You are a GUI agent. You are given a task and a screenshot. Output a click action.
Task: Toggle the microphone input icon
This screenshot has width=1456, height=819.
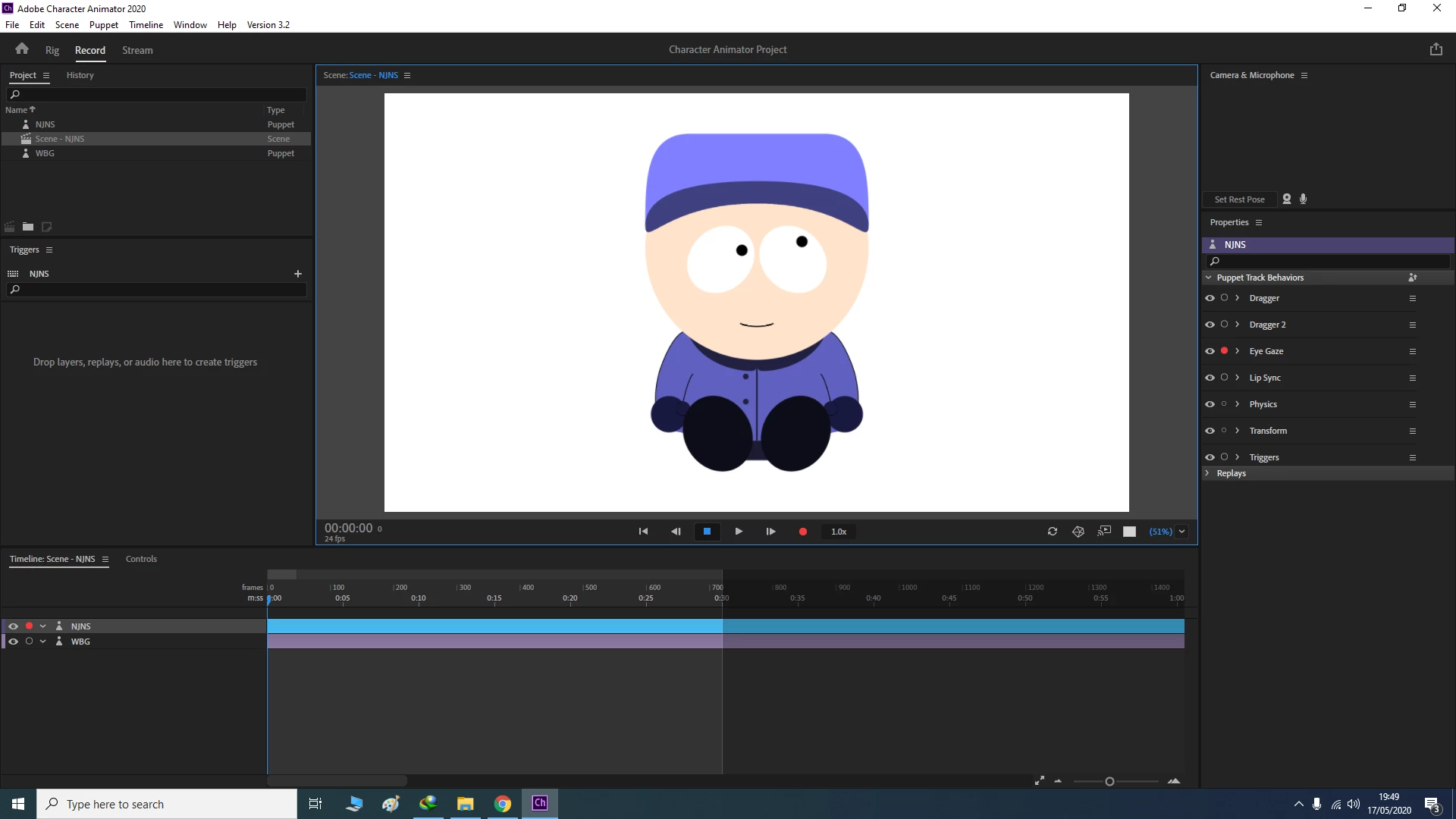click(1304, 199)
